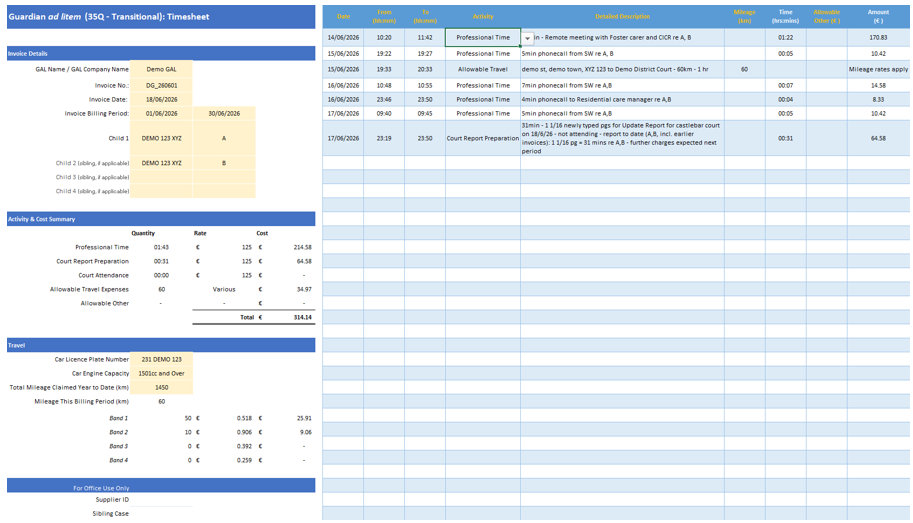This screenshot has height=523, width=913.
Task: Select the From time cell 23:46
Action: 384,100
